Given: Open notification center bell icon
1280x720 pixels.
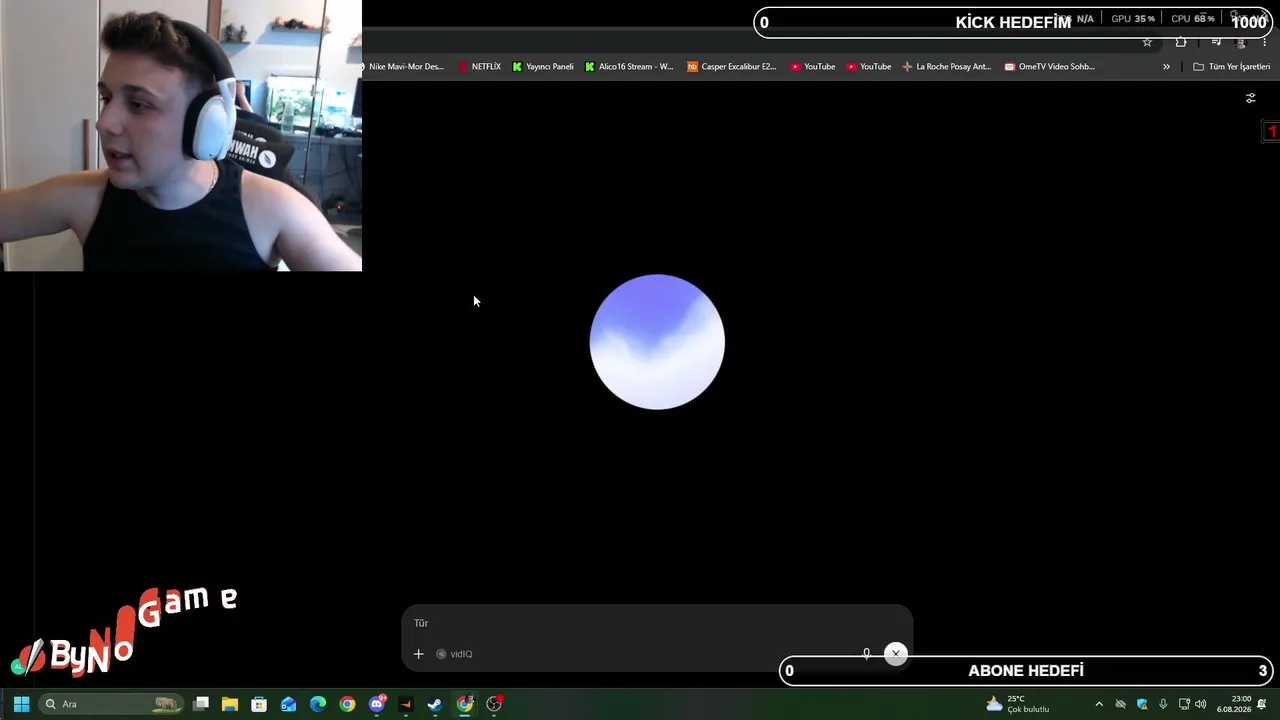Looking at the screenshot, I should click(1262, 704).
